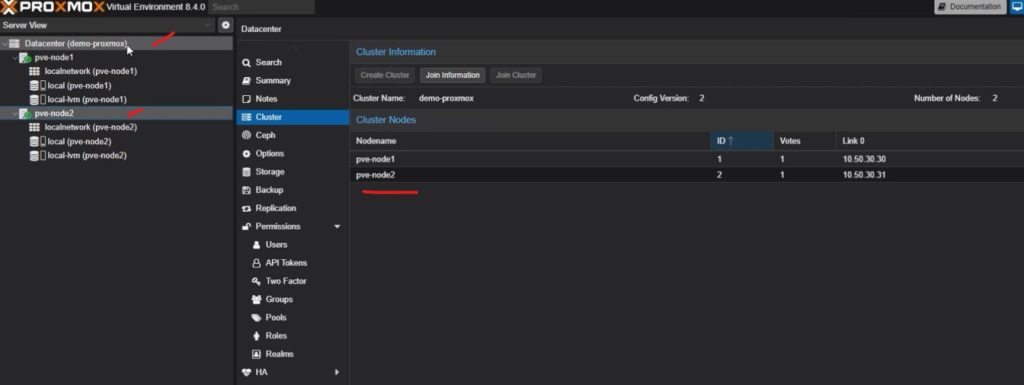Click the Notes page icon

246,99
